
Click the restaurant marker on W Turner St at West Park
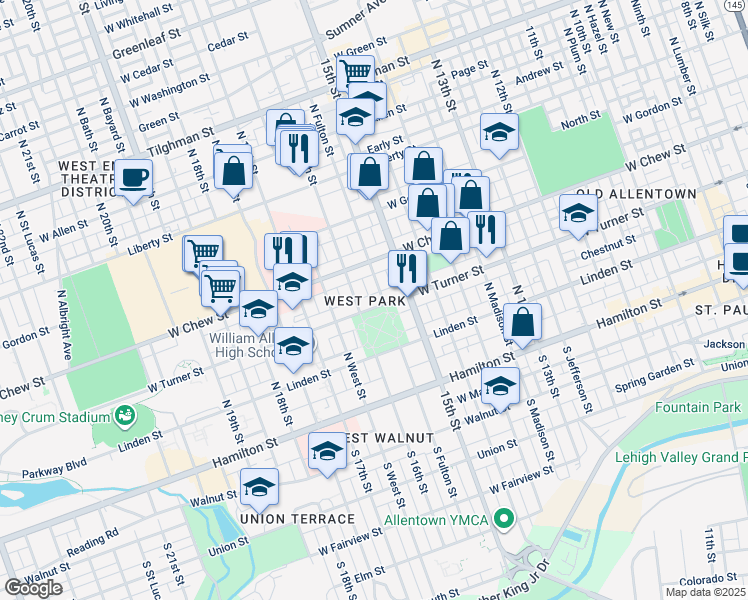(407, 267)
